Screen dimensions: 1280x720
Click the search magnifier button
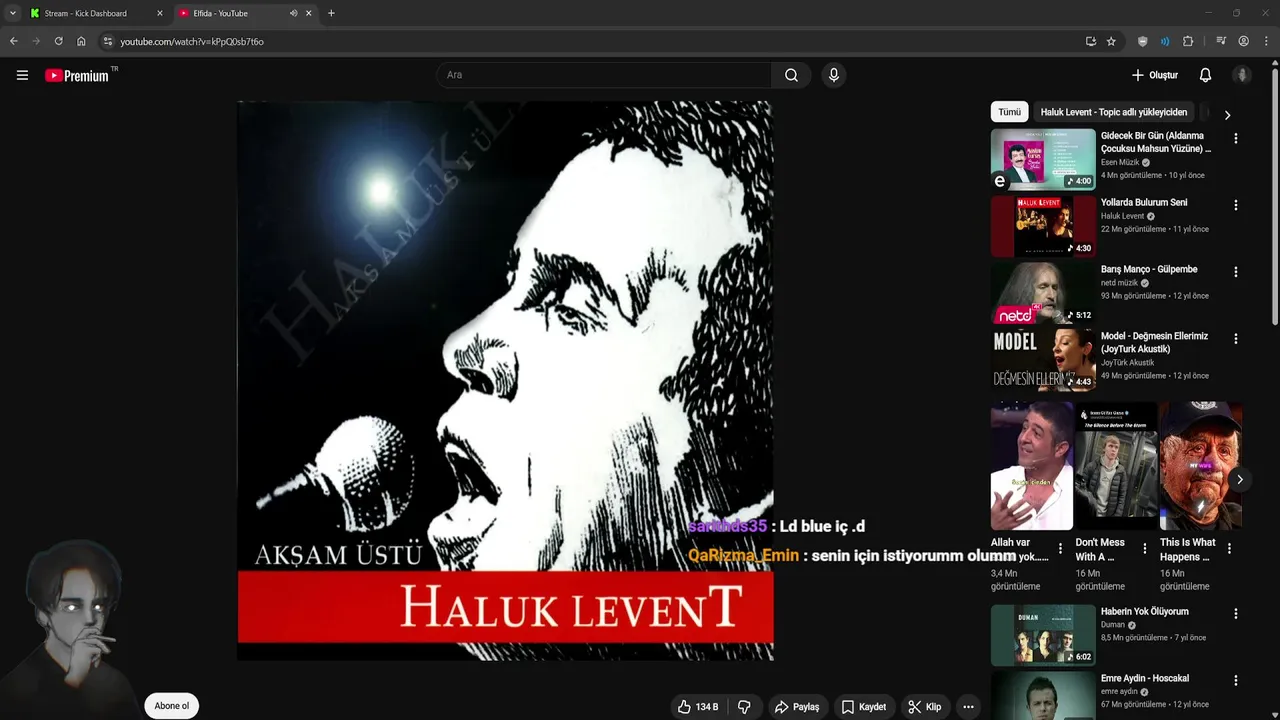pyautogui.click(x=791, y=75)
